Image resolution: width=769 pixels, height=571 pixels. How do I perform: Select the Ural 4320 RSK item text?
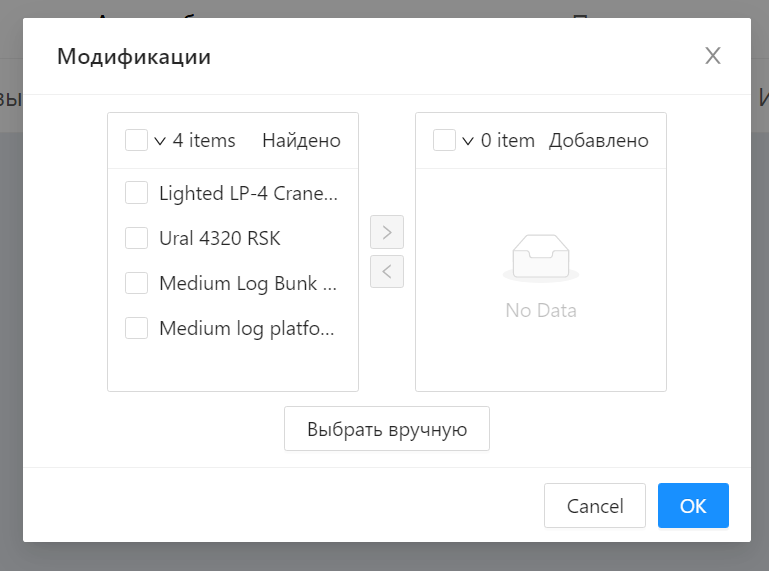coord(220,238)
